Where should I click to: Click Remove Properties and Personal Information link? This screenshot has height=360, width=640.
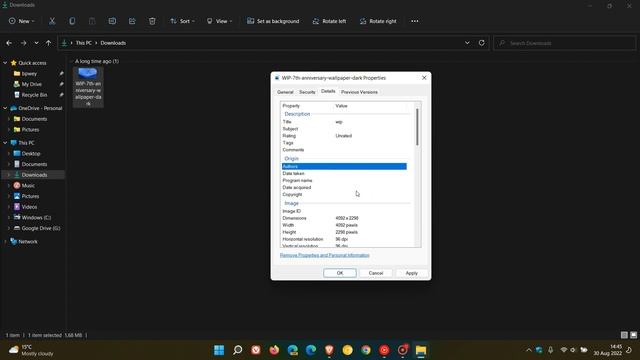(324, 255)
